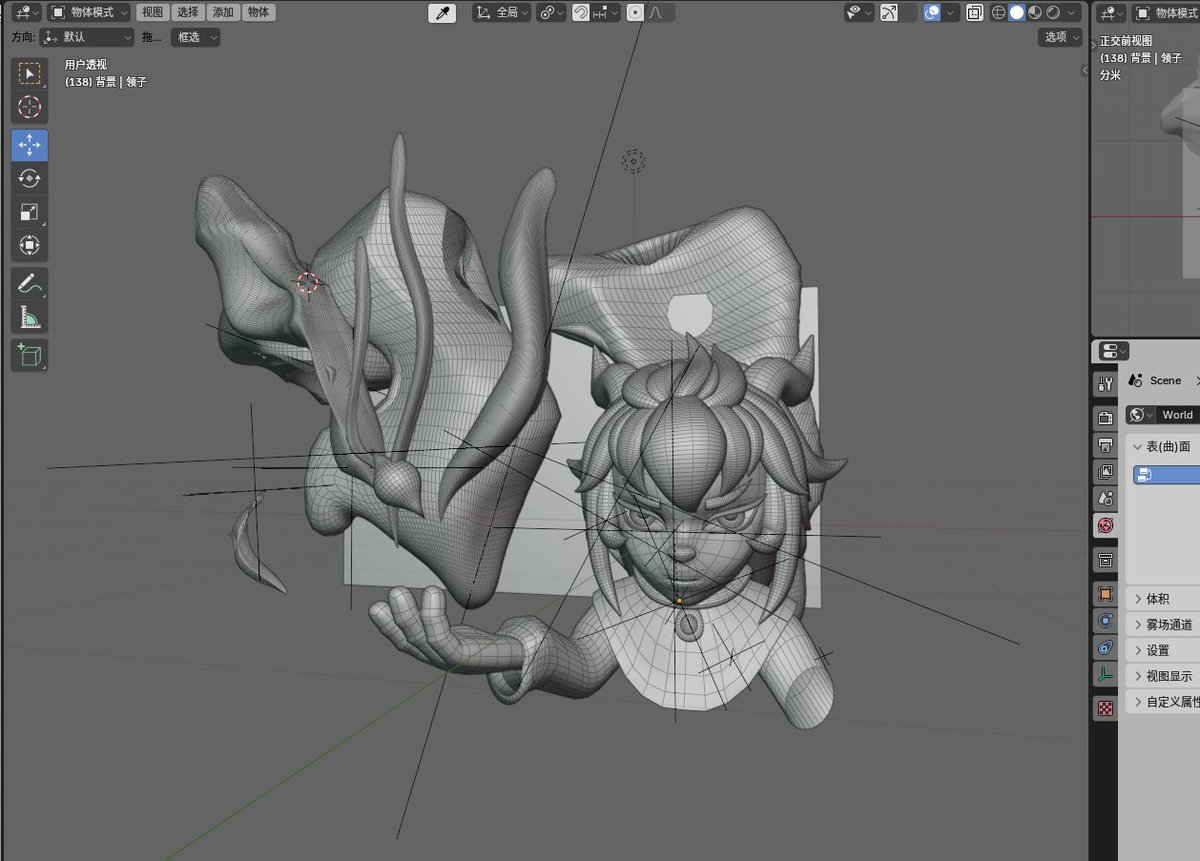Open the View Layer properties tab

point(1105,471)
